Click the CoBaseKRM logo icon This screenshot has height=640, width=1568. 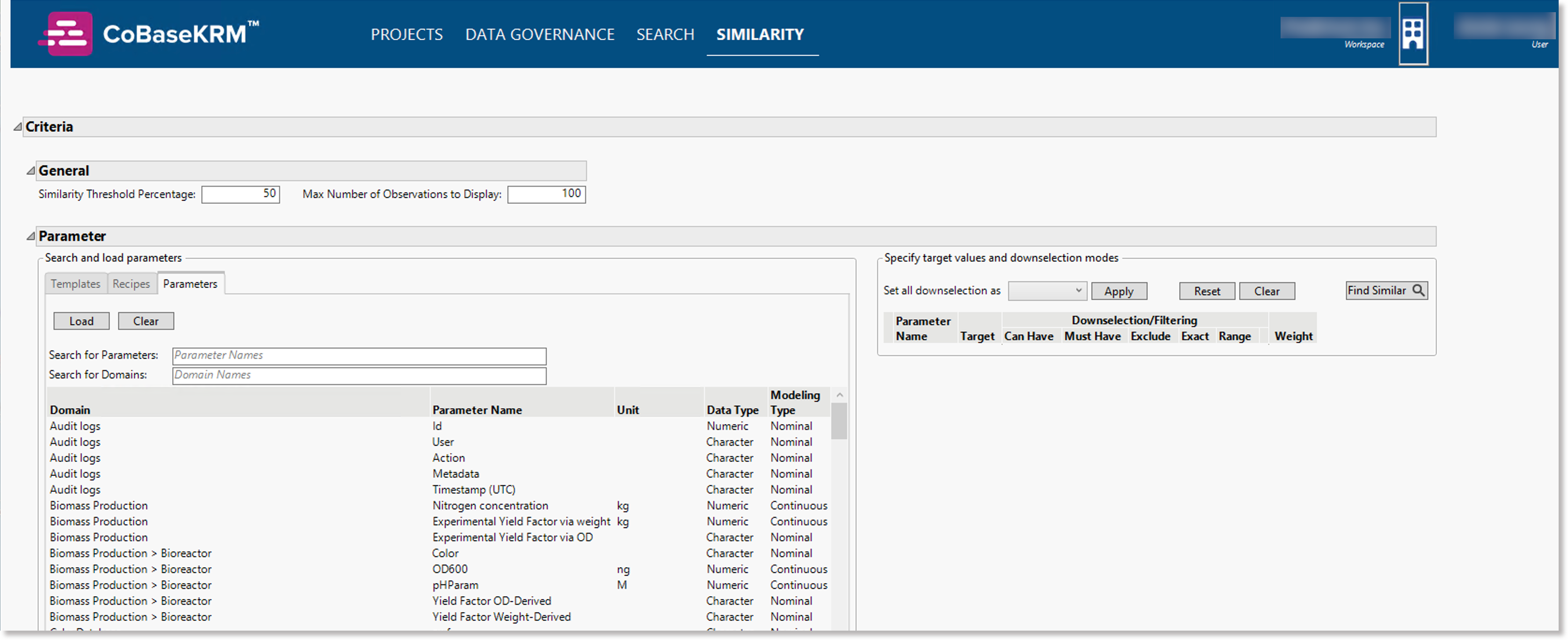pos(66,34)
